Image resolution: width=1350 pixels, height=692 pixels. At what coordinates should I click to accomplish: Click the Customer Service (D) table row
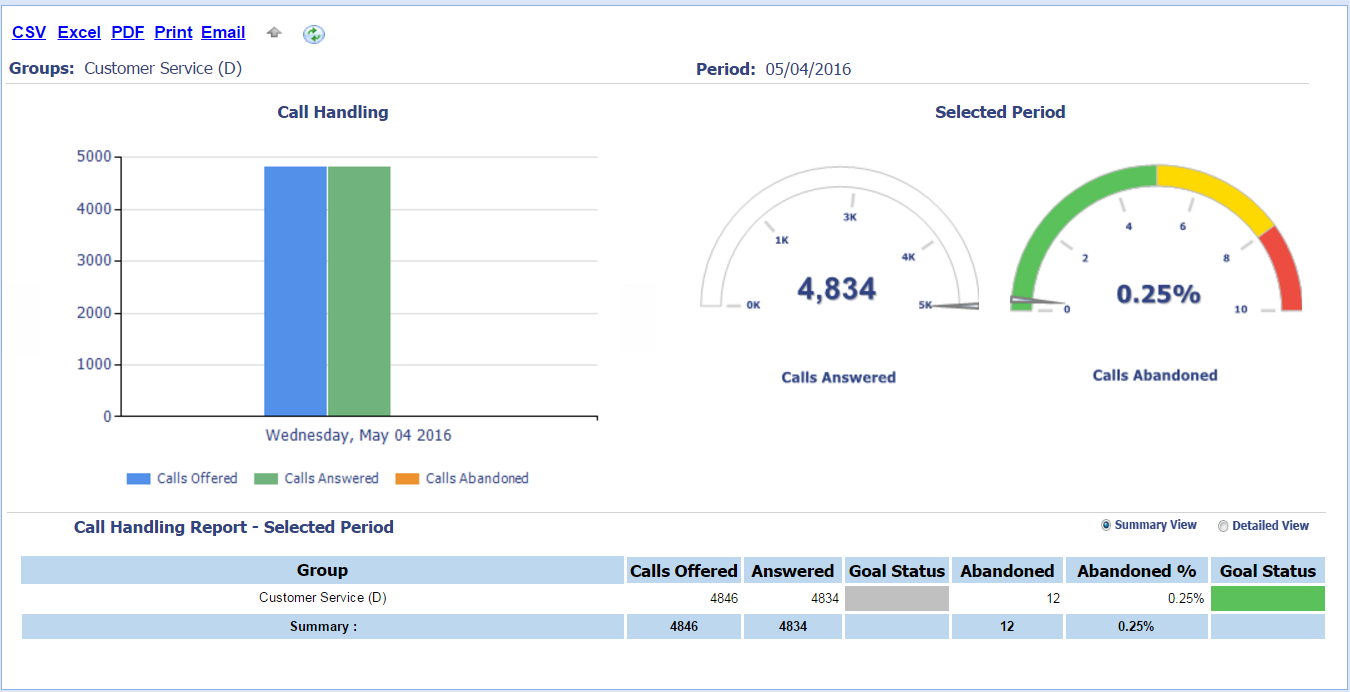point(322,598)
